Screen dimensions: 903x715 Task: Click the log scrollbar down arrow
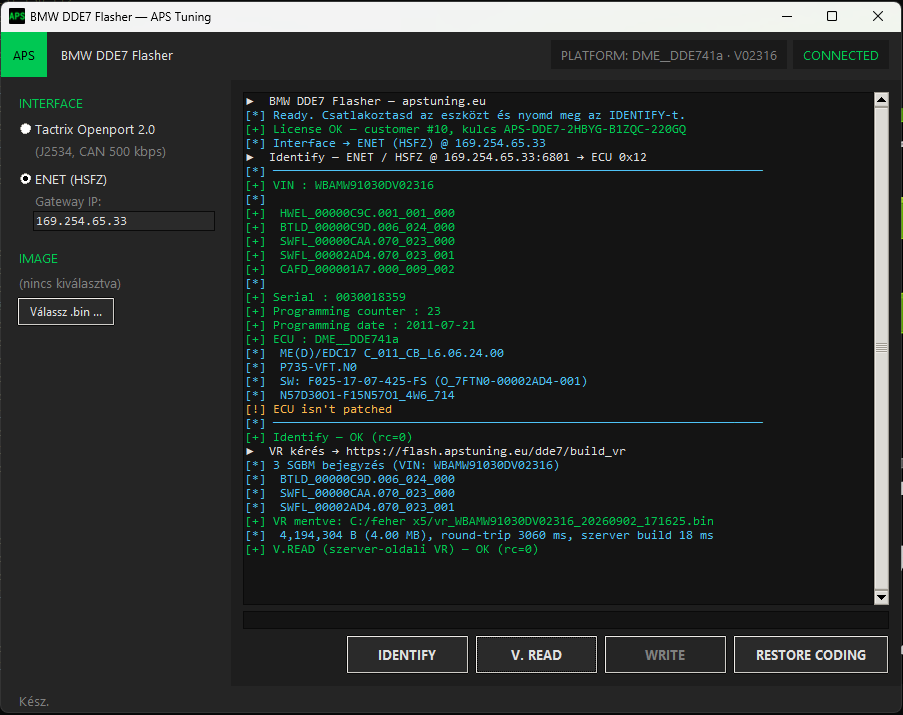[881, 597]
